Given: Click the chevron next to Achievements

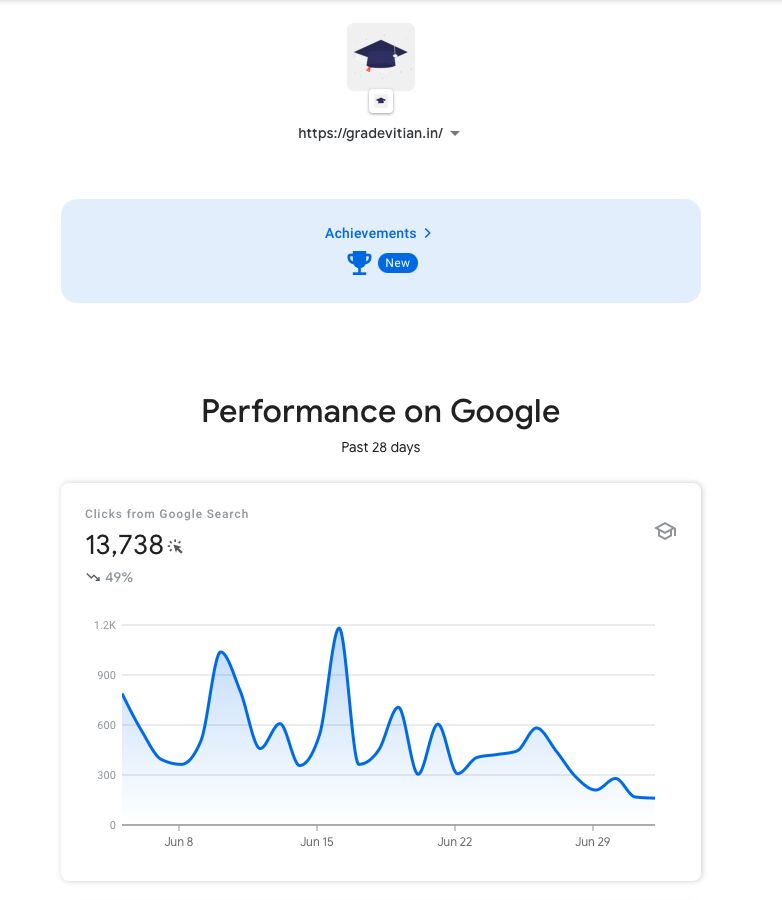Looking at the screenshot, I should click(427, 233).
